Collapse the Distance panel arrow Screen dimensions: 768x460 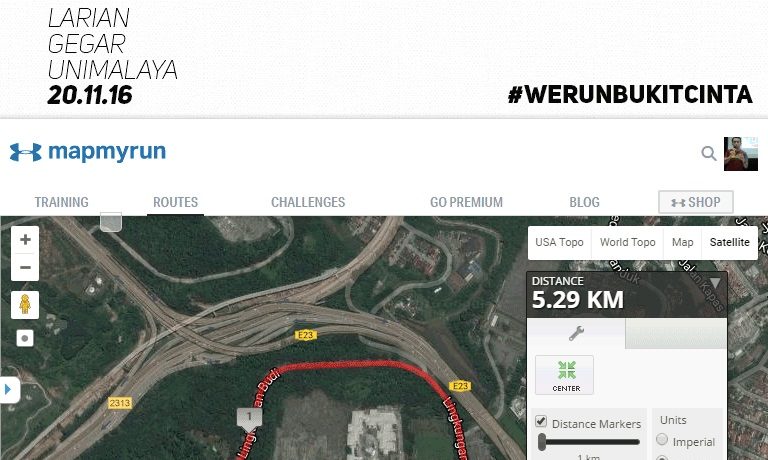pyautogui.click(x=715, y=283)
